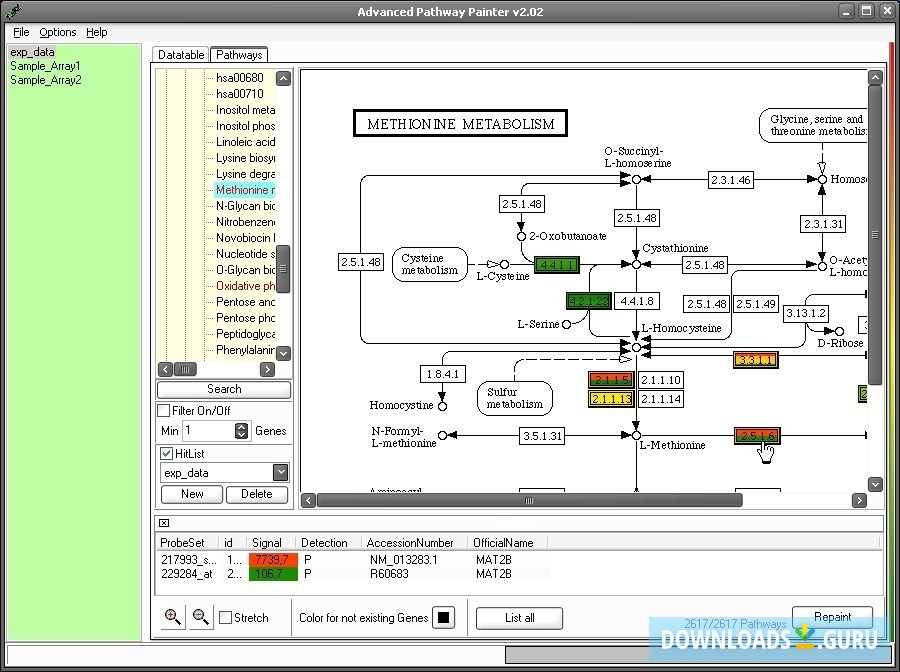Click the pathway view horizontal scrollbar thumb
Image resolution: width=900 pixels, height=672 pixels.
point(529,500)
